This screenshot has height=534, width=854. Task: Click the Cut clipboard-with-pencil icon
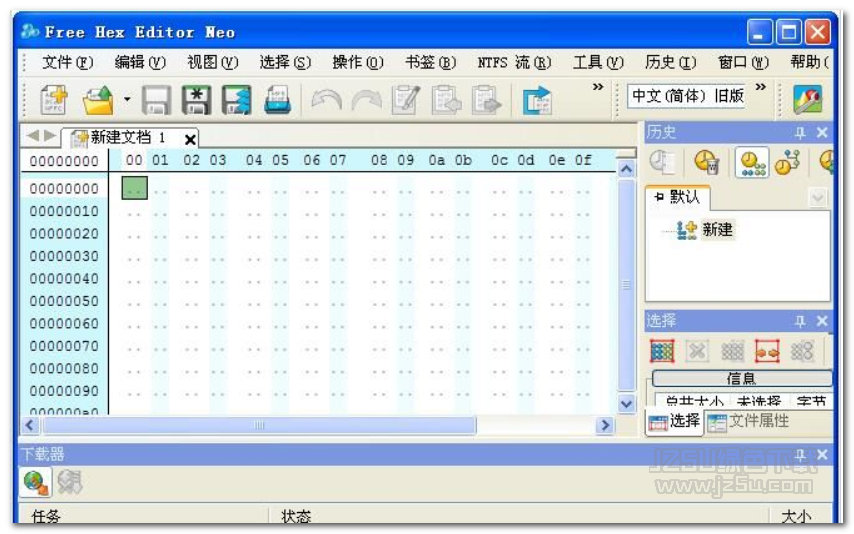point(406,100)
